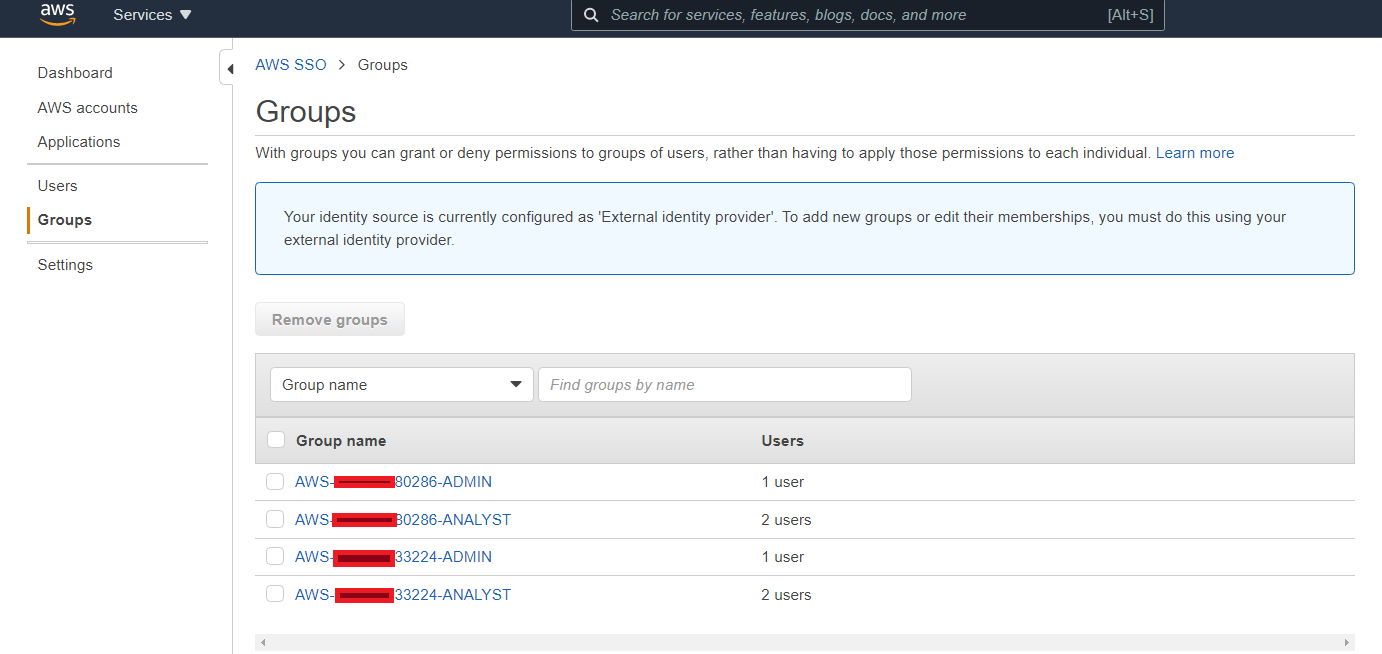This screenshot has height=654, width=1382.
Task: Check the box for 80286-ANALYST group
Action: tap(275, 519)
